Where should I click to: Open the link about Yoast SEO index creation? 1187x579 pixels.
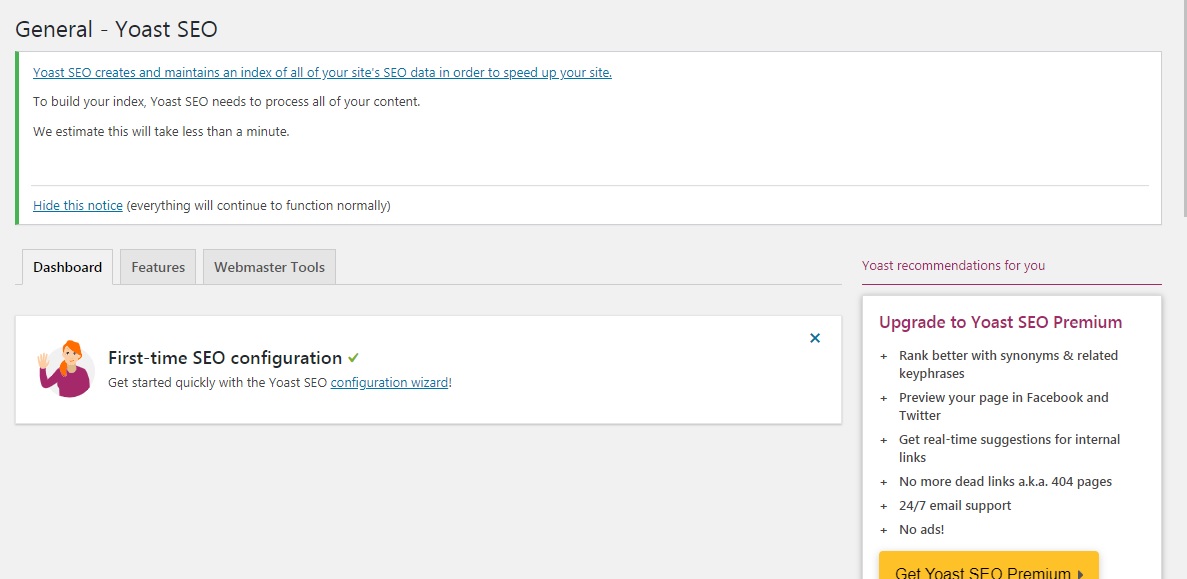pos(322,72)
